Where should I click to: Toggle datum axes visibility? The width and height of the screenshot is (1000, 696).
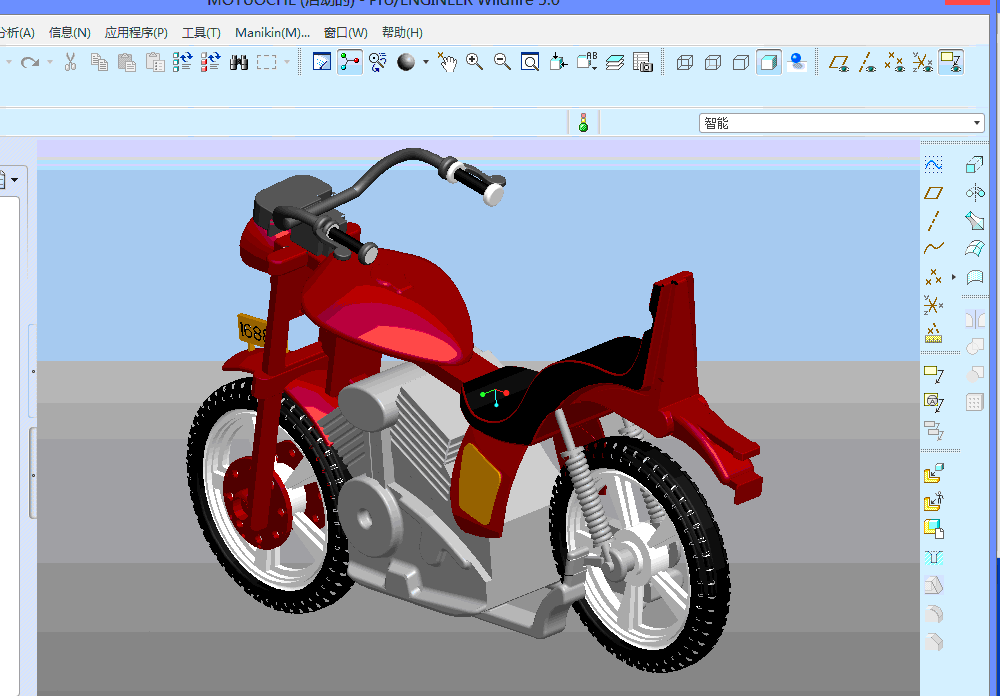coord(867,62)
